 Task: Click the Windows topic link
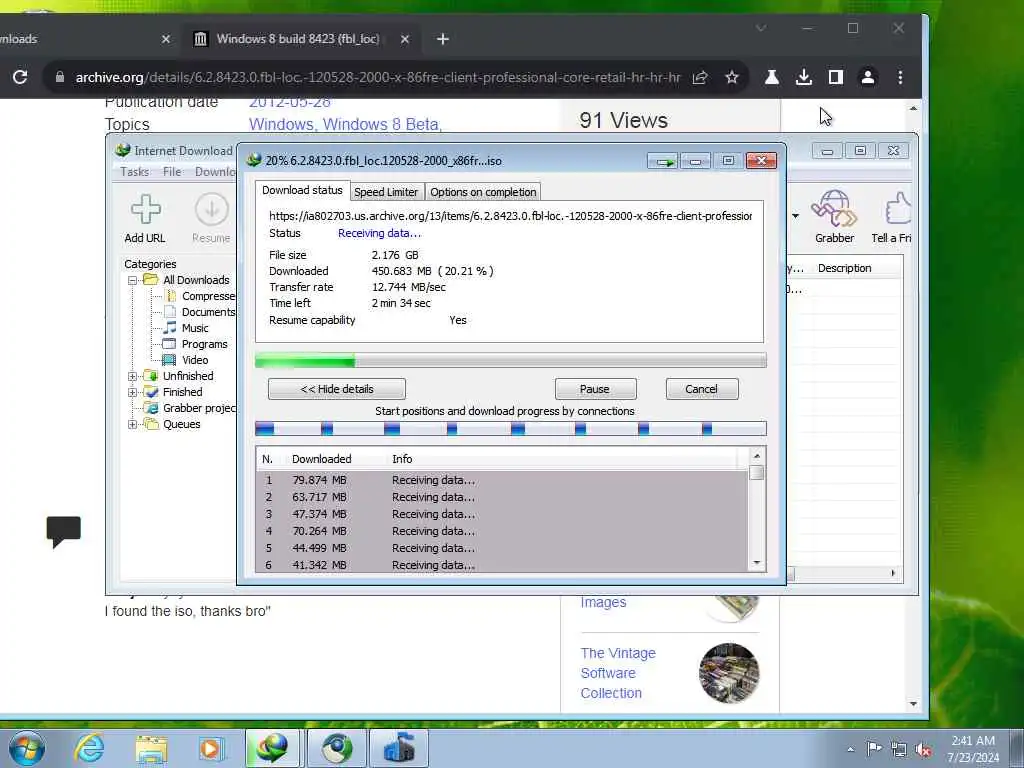281,124
